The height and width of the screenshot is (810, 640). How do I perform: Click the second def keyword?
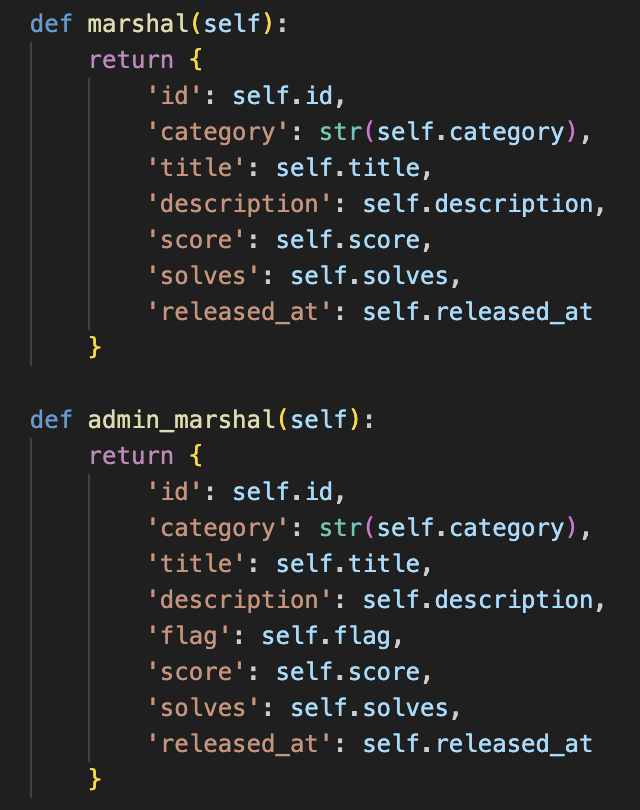[51, 420]
